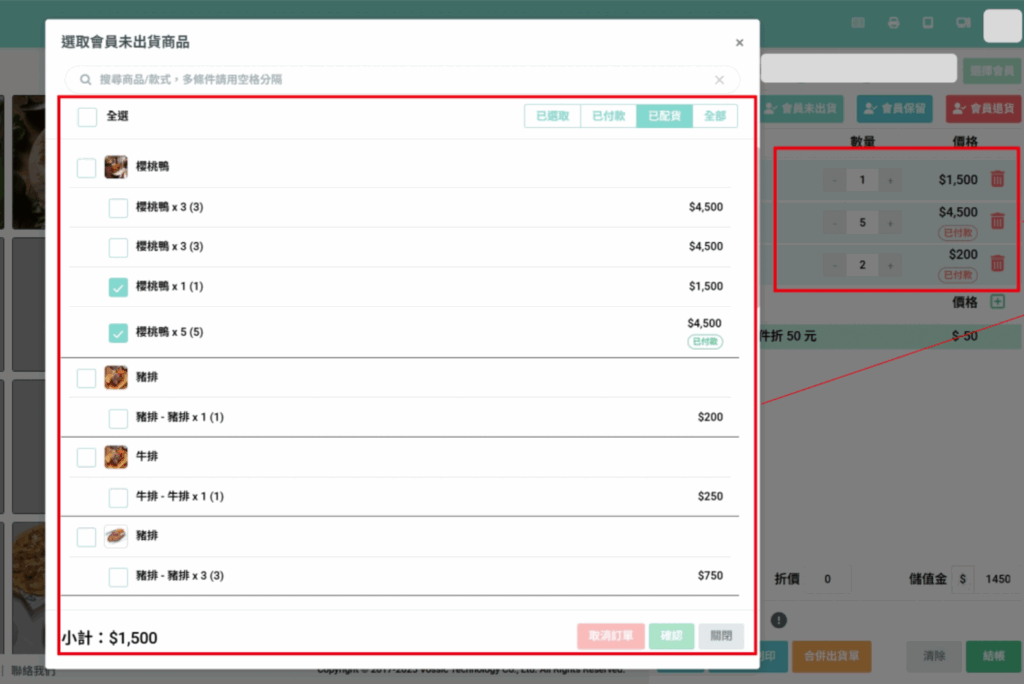Uncheck the 櫻桃鴨 x 1 (1) row
The height and width of the screenshot is (684, 1024).
tap(118, 287)
